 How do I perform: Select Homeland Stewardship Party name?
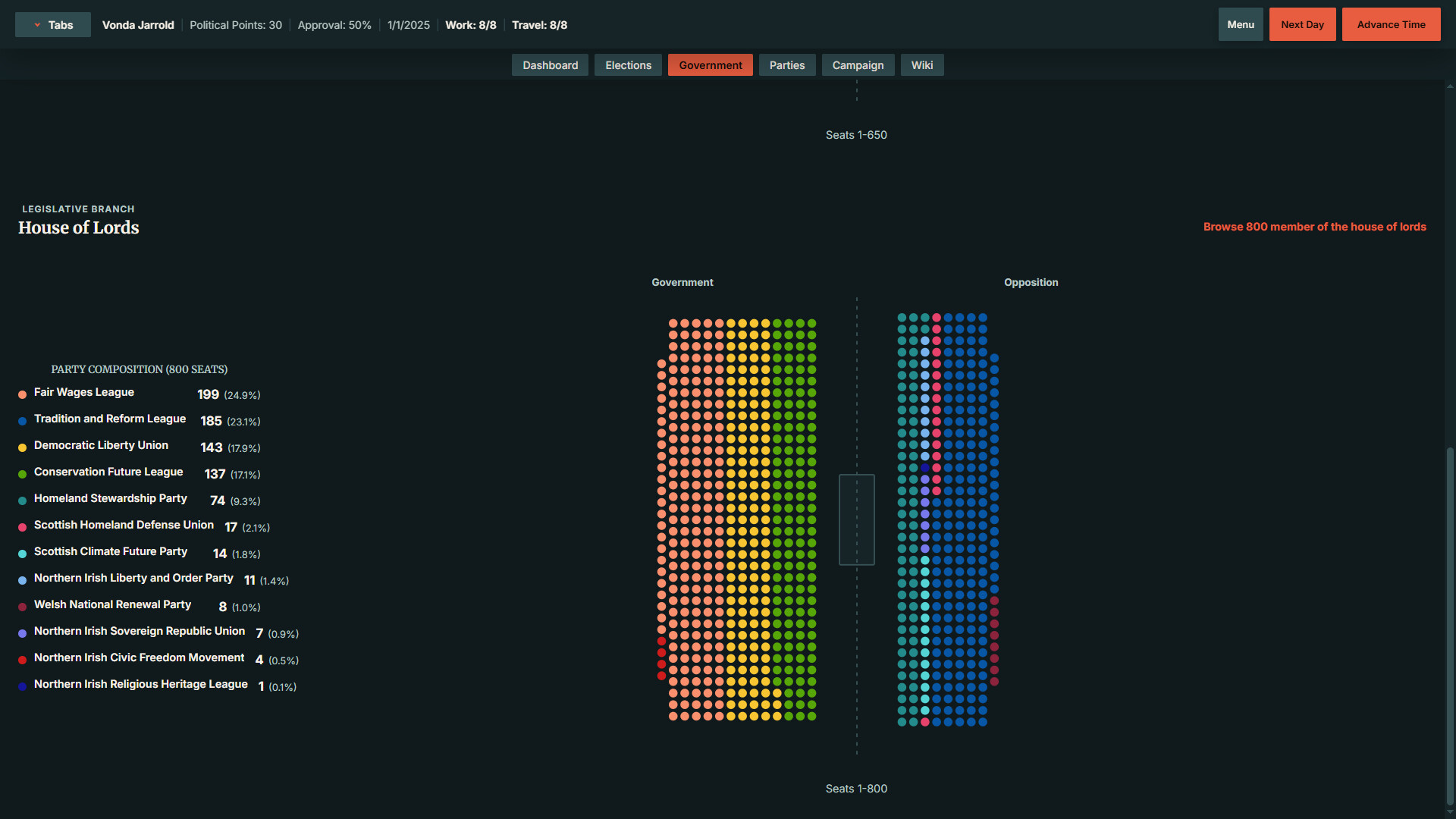click(x=111, y=498)
